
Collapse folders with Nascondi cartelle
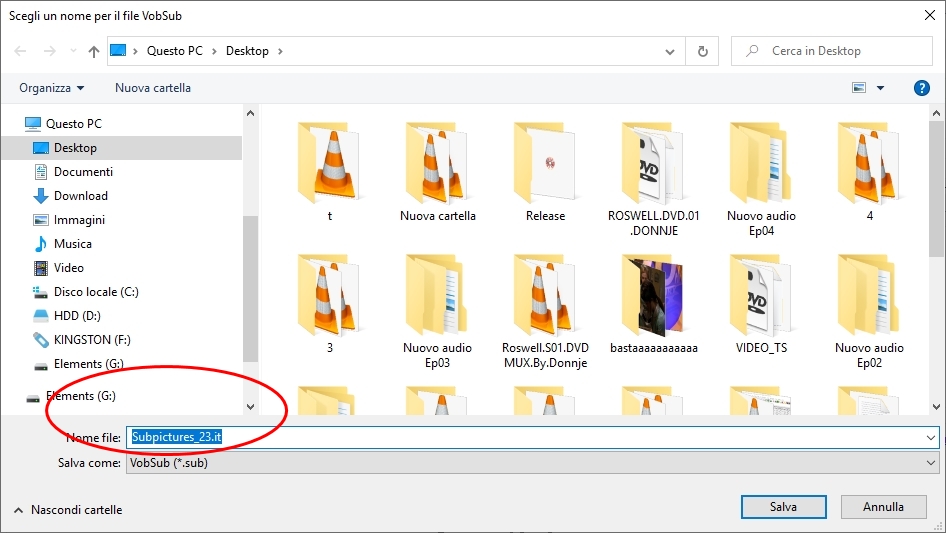68,510
